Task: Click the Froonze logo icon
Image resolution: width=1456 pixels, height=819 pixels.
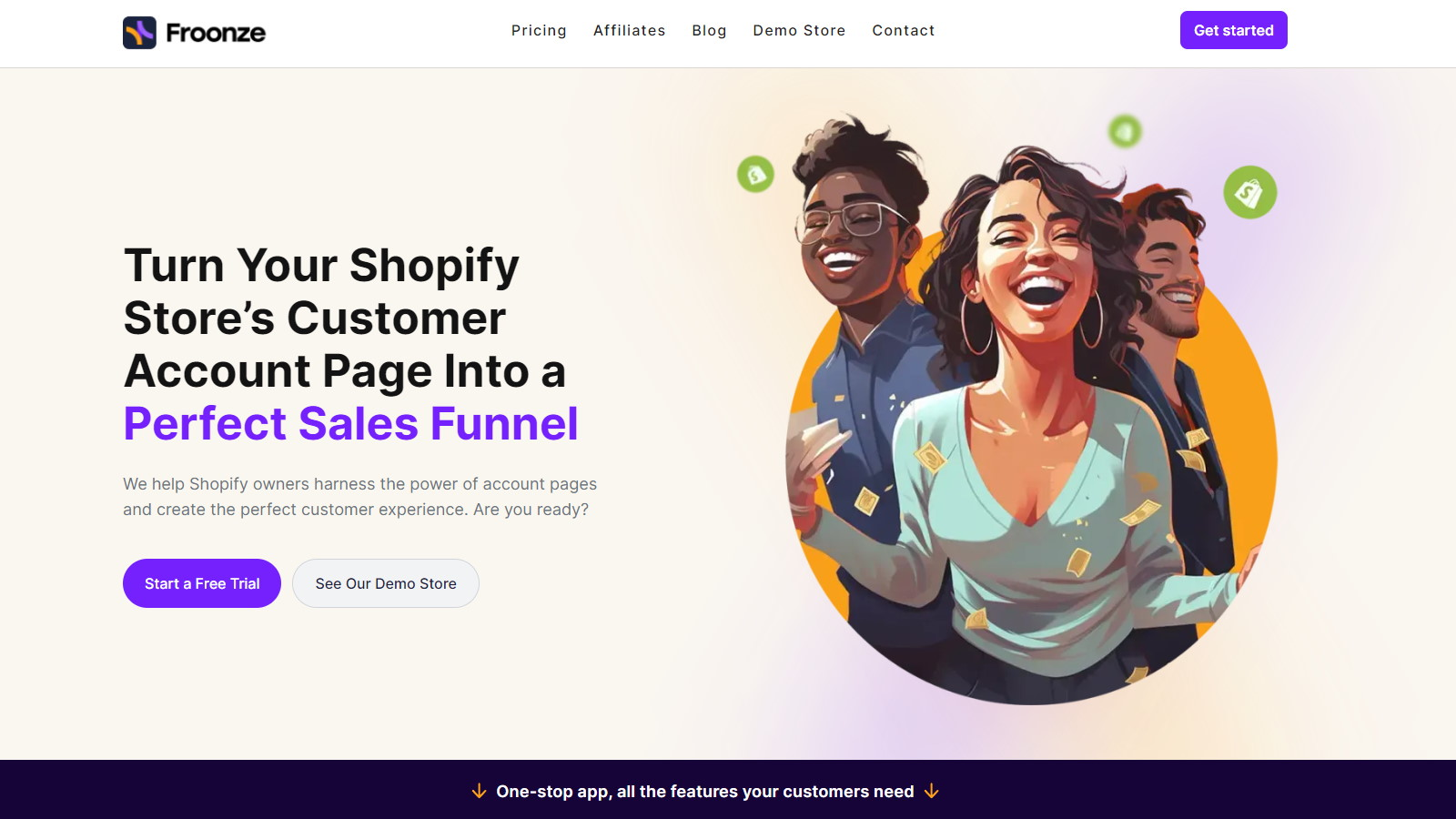Action: (139, 33)
